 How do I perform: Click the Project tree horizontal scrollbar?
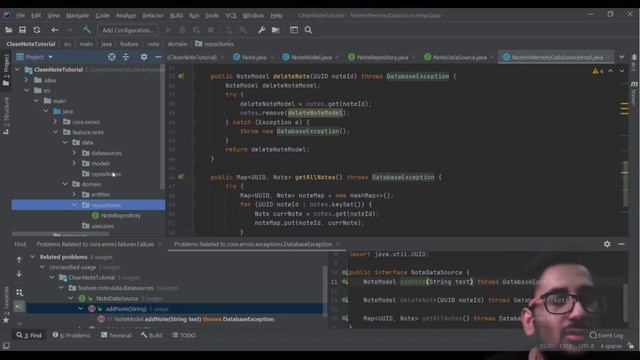coord(60,234)
